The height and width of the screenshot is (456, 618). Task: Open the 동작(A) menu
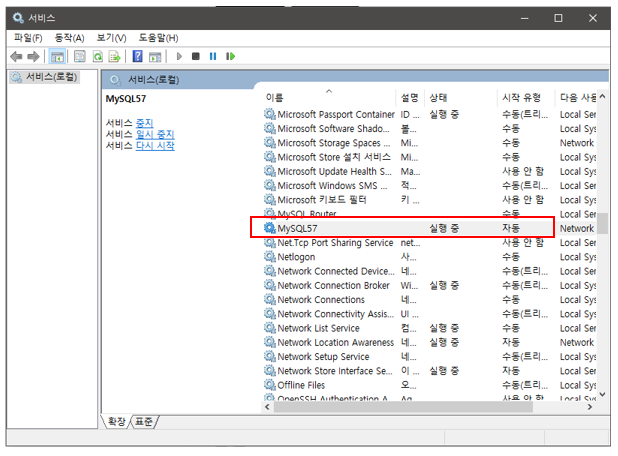tap(69, 38)
